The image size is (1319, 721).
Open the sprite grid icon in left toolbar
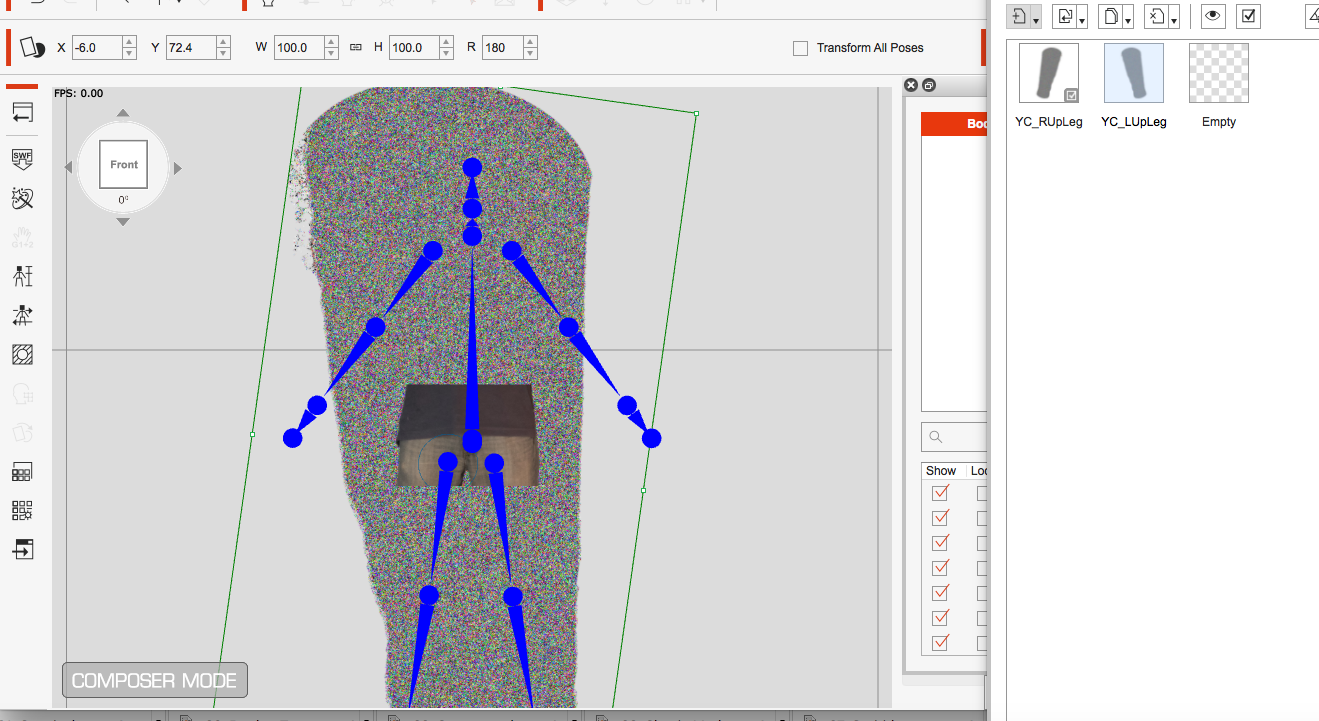(22, 472)
